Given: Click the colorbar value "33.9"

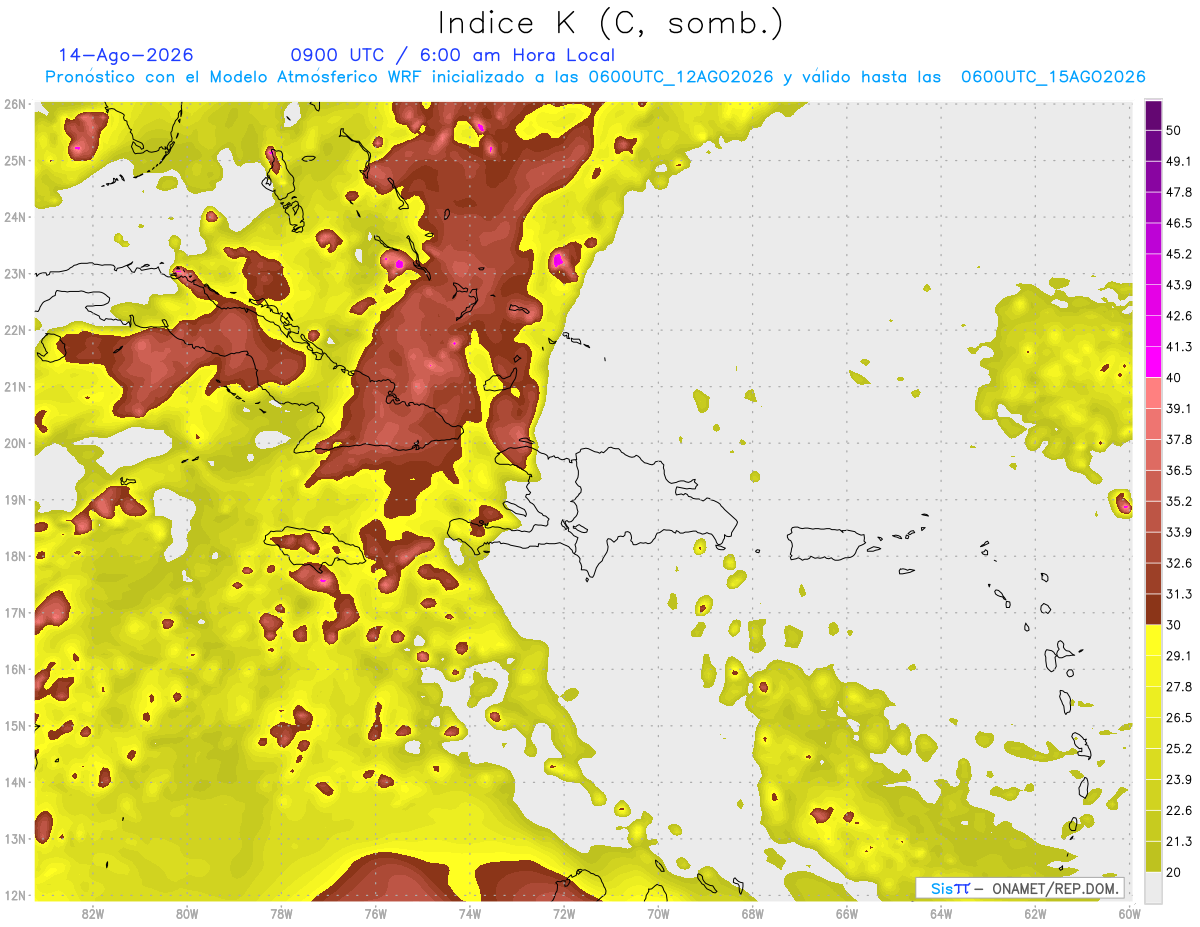Looking at the screenshot, I should click(1178, 532).
